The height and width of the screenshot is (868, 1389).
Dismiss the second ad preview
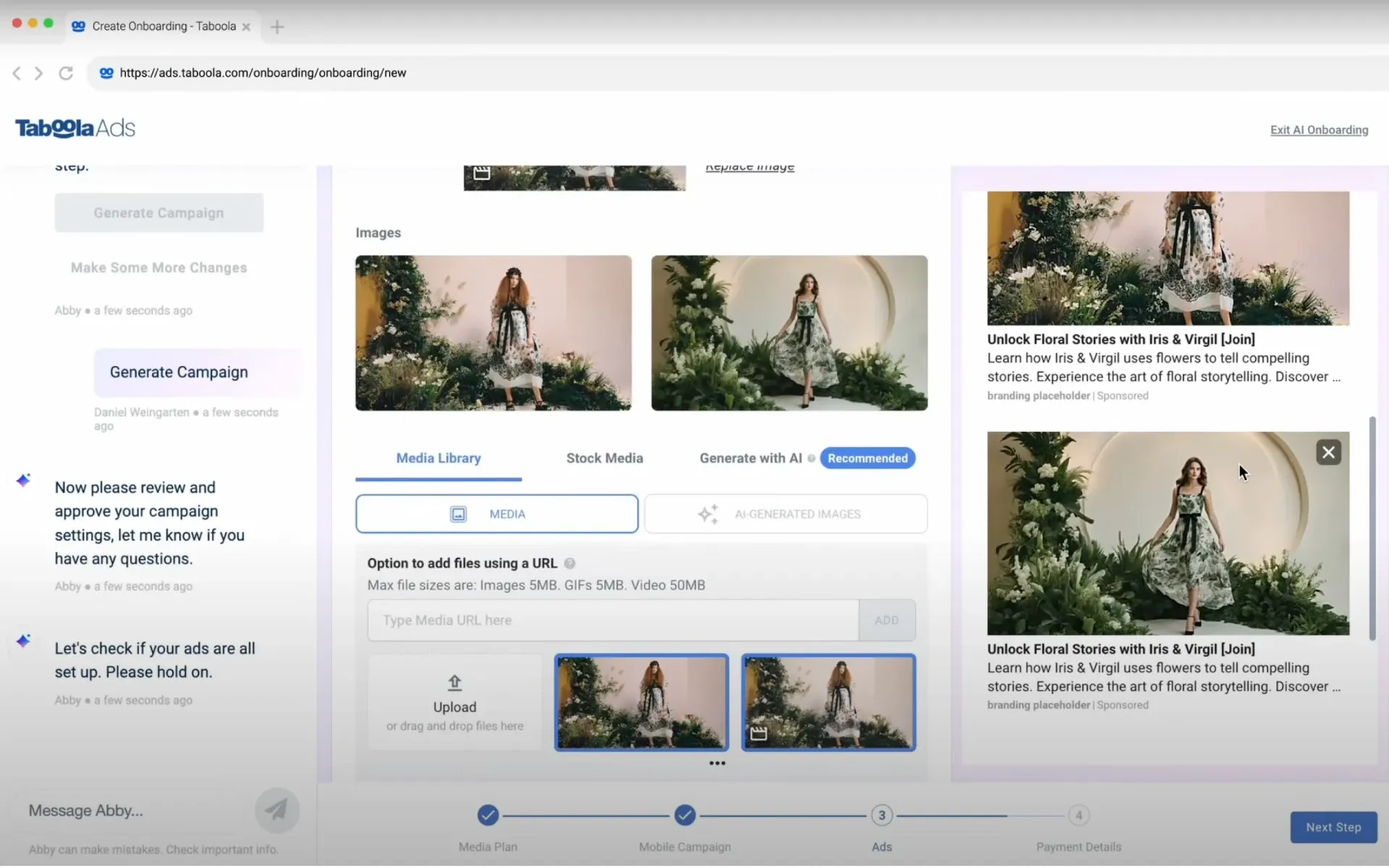tap(1328, 451)
